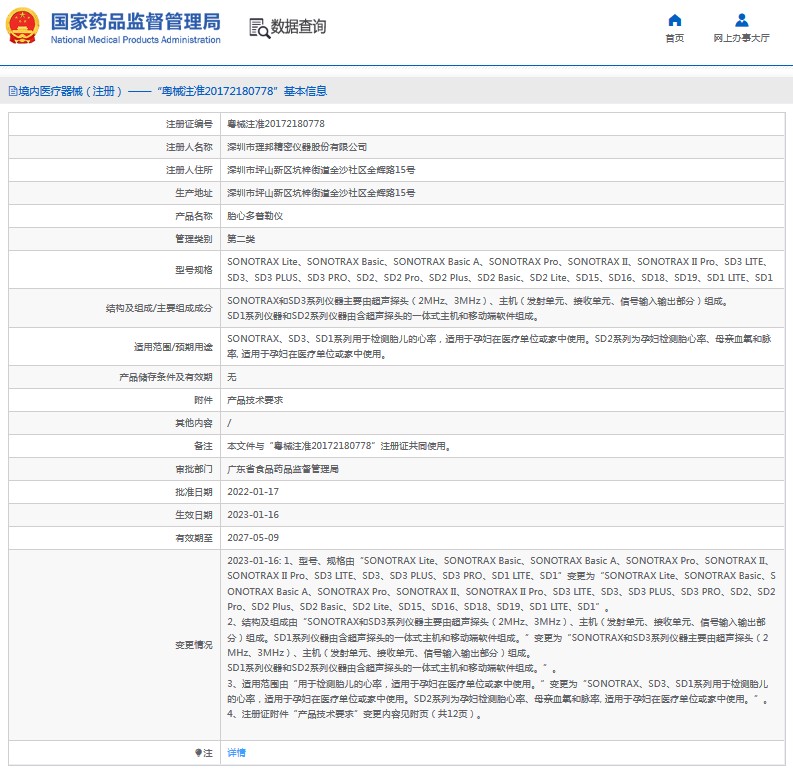Image resolution: width=793 pixels, height=774 pixels.
Task: Click the 批准日期 label
Action: 194,492
